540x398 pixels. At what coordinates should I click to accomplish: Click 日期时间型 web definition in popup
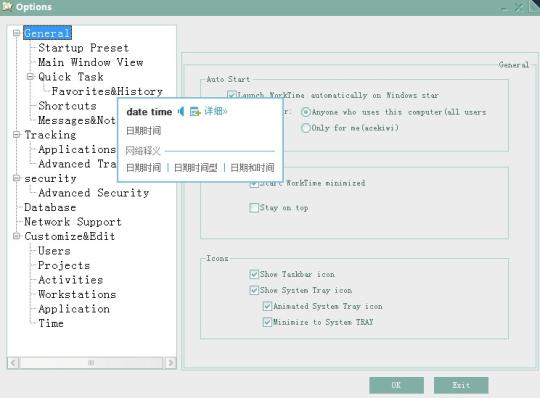(196, 168)
